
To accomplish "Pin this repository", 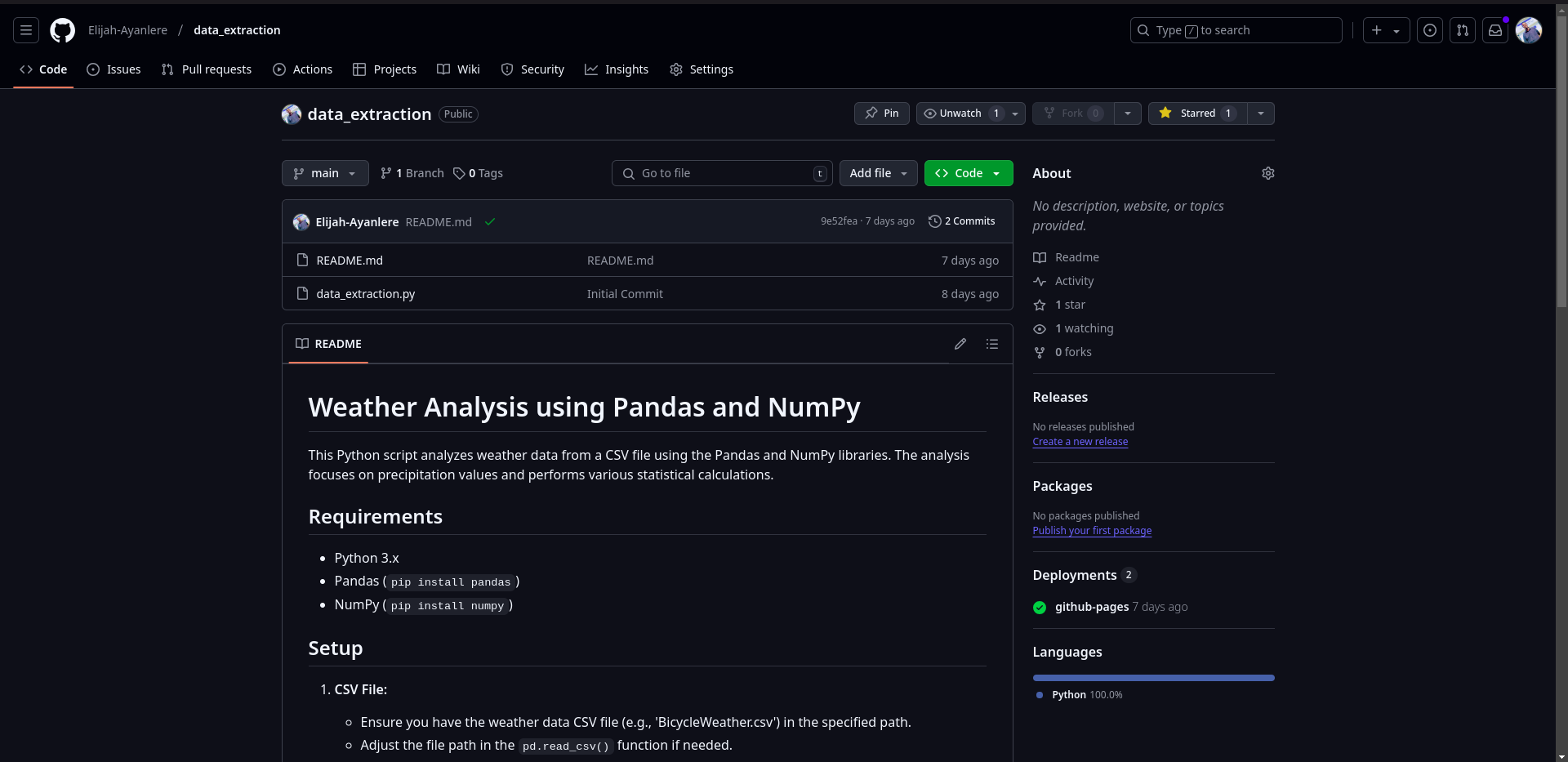I will tap(881, 114).
